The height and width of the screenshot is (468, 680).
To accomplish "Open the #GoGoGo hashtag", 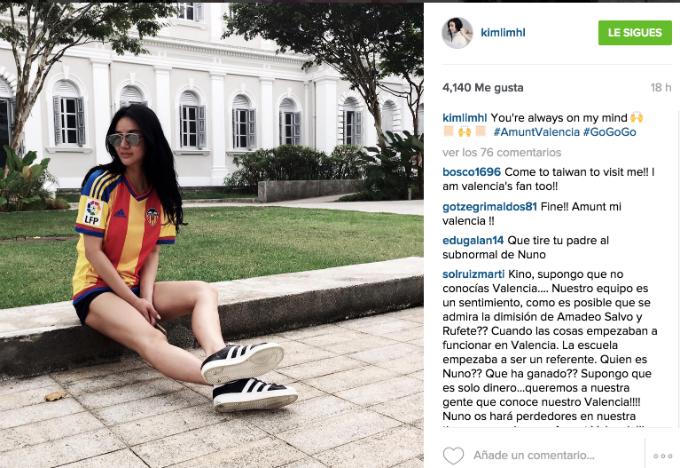I will 609,132.
